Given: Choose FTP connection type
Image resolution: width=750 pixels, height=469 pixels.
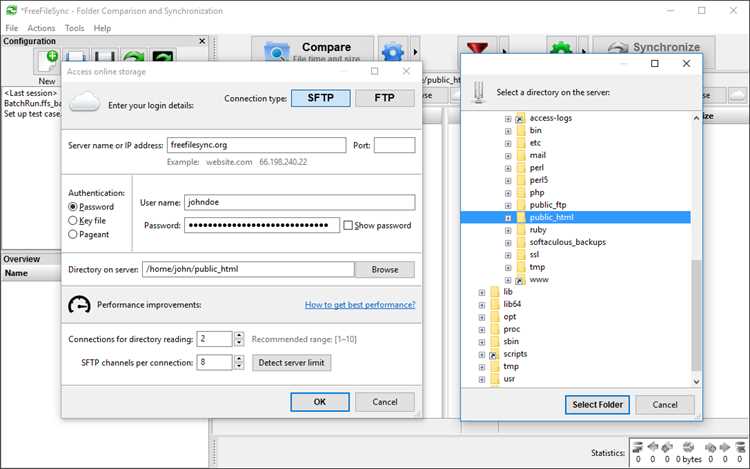Looking at the screenshot, I should pos(385,98).
